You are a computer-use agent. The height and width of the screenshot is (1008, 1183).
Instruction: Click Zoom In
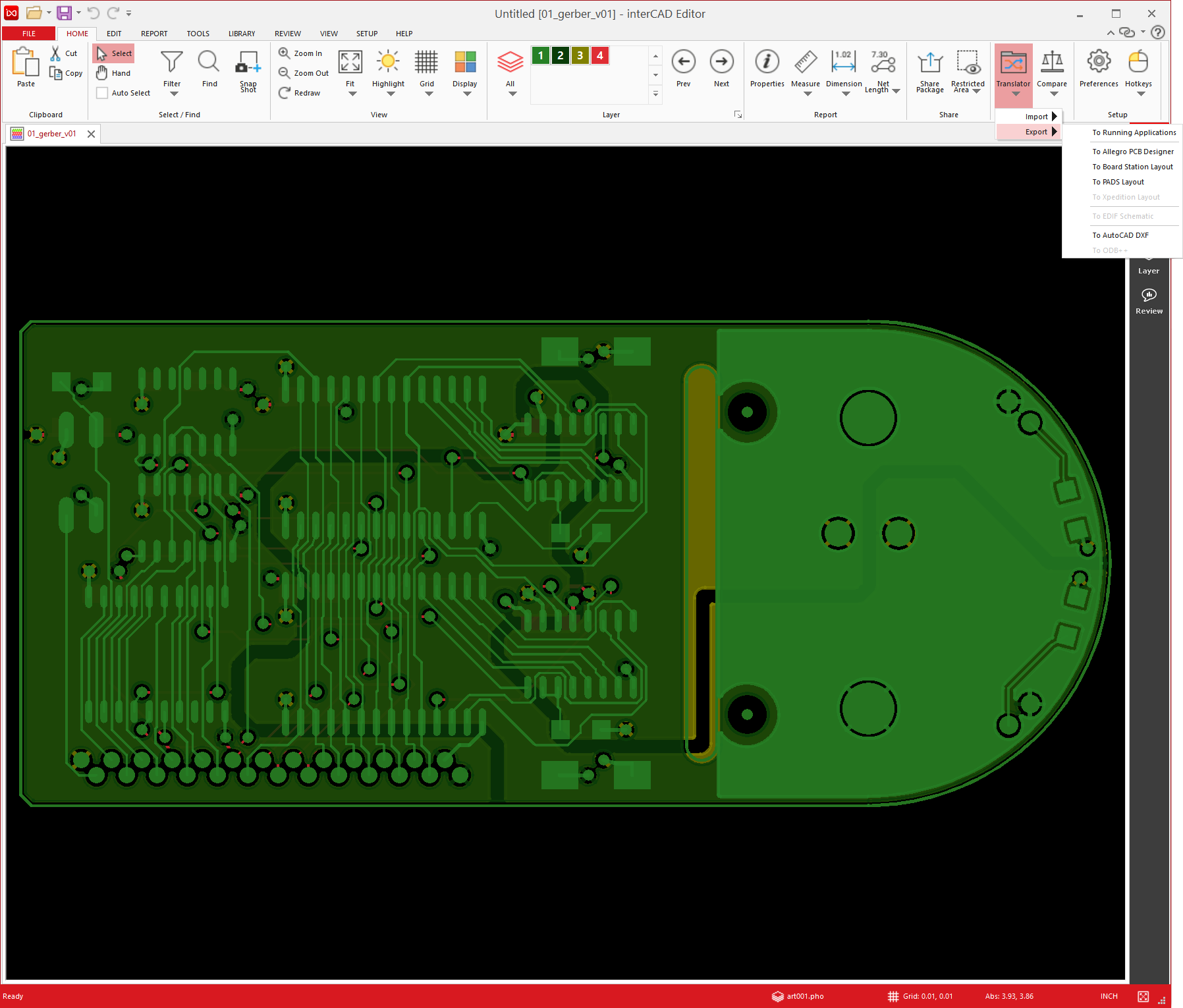click(x=300, y=53)
